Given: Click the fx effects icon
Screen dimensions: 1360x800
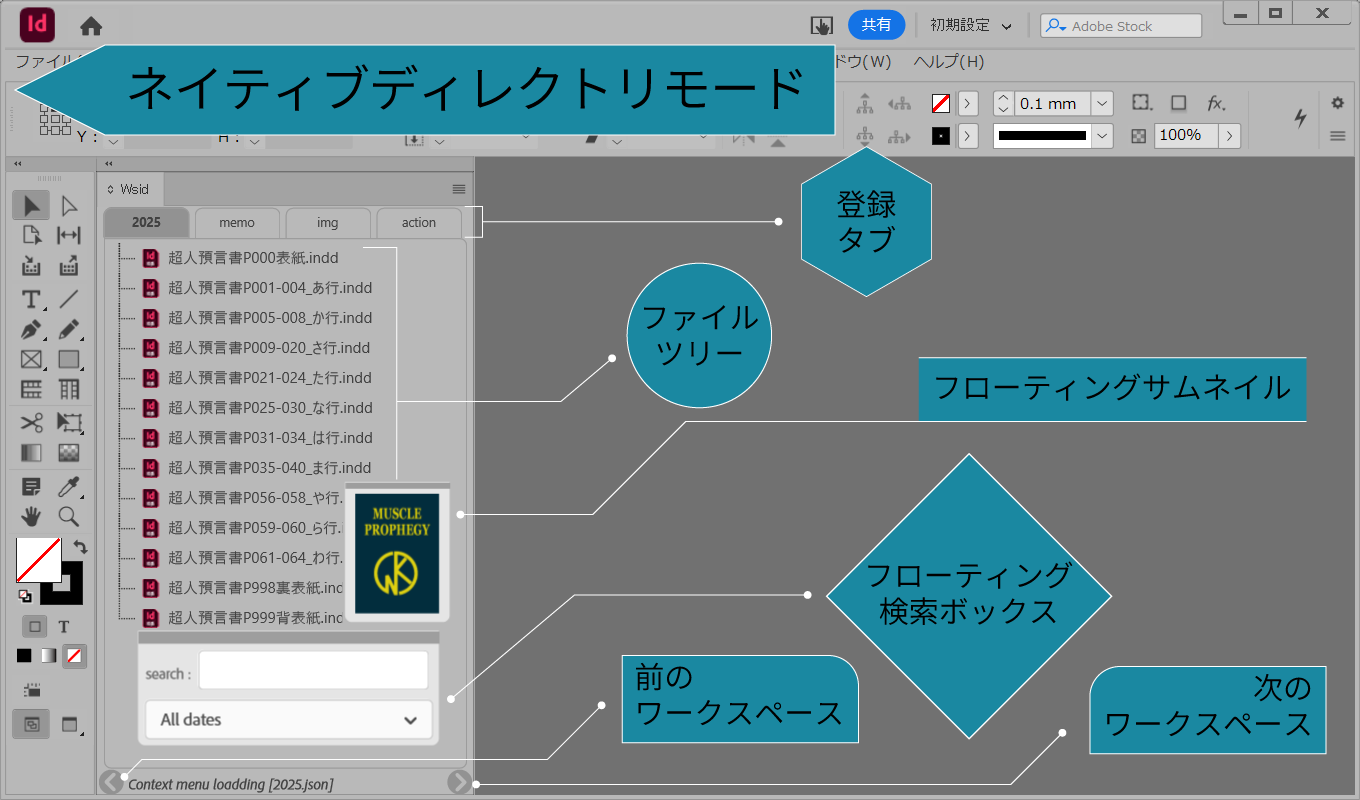Looking at the screenshot, I should tap(1215, 103).
